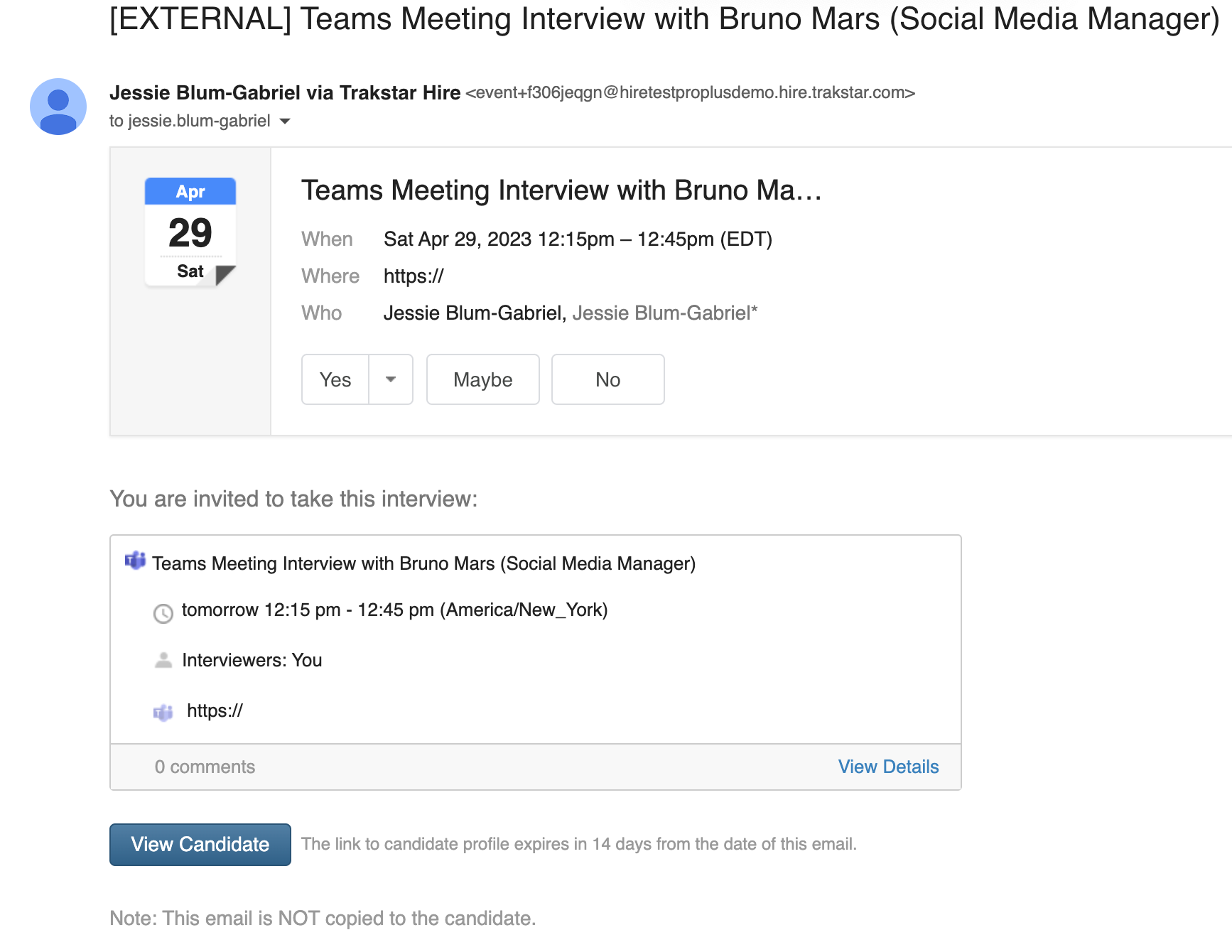Respond Yes to the interview invitation
Viewport: 1232px width, 952px height.
point(335,379)
